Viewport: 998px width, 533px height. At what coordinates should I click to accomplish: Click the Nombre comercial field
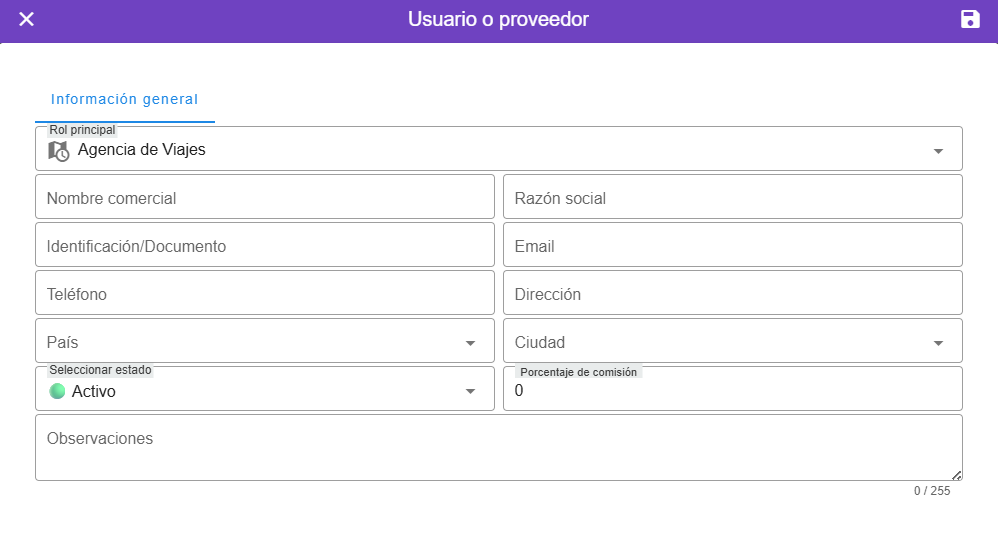(264, 198)
